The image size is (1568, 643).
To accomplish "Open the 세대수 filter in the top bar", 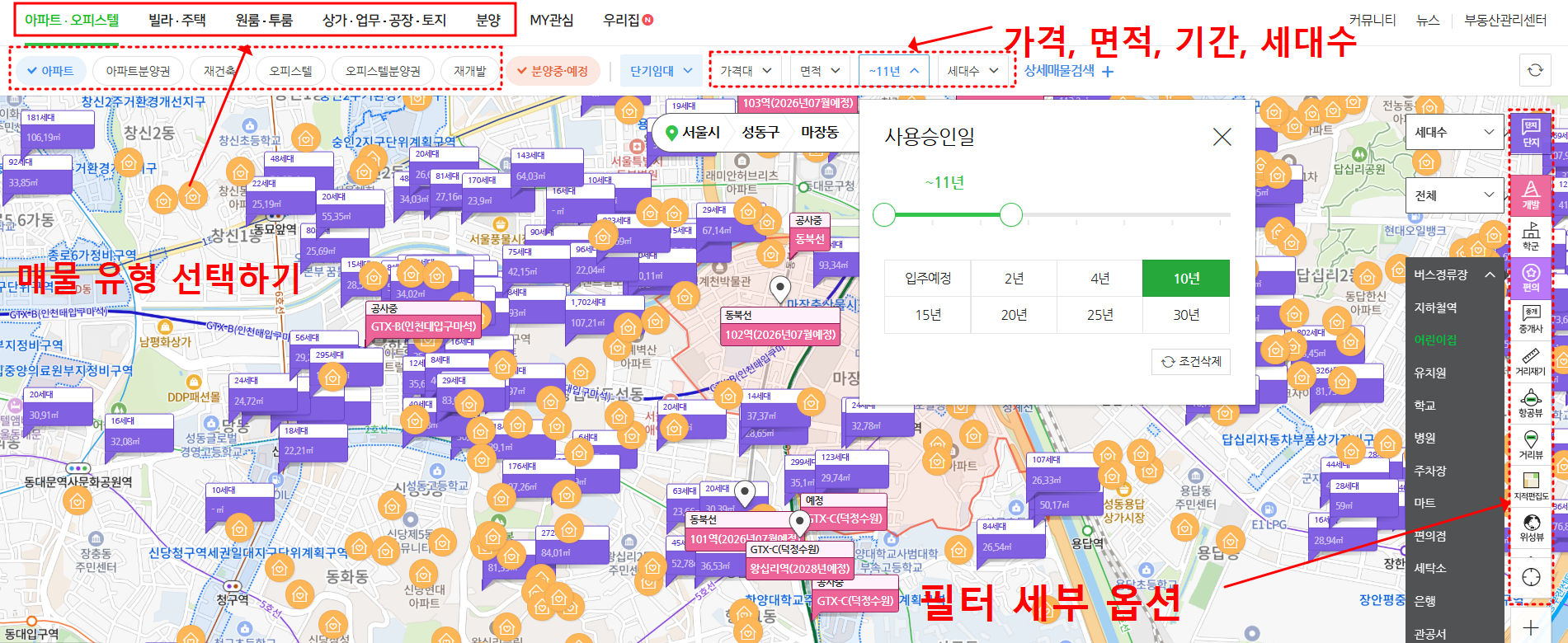I will pyautogui.click(x=973, y=71).
